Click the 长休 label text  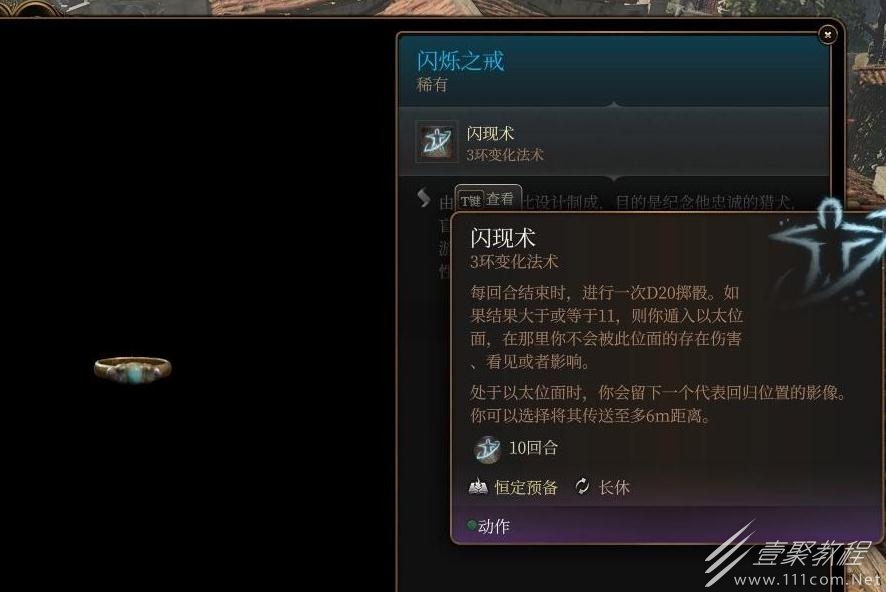[x=614, y=487]
